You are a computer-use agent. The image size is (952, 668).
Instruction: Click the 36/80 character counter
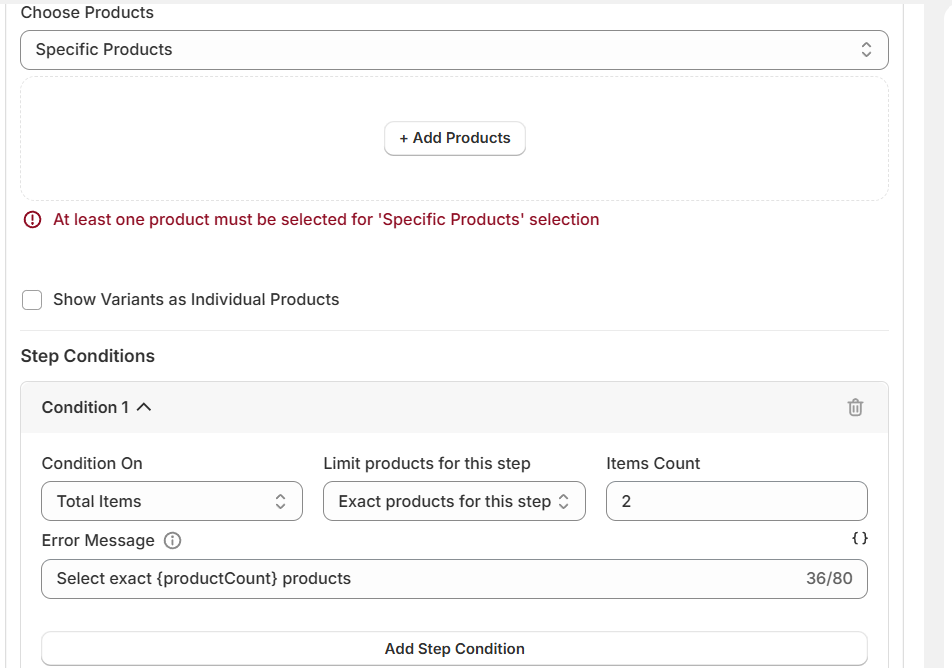[x=829, y=579]
